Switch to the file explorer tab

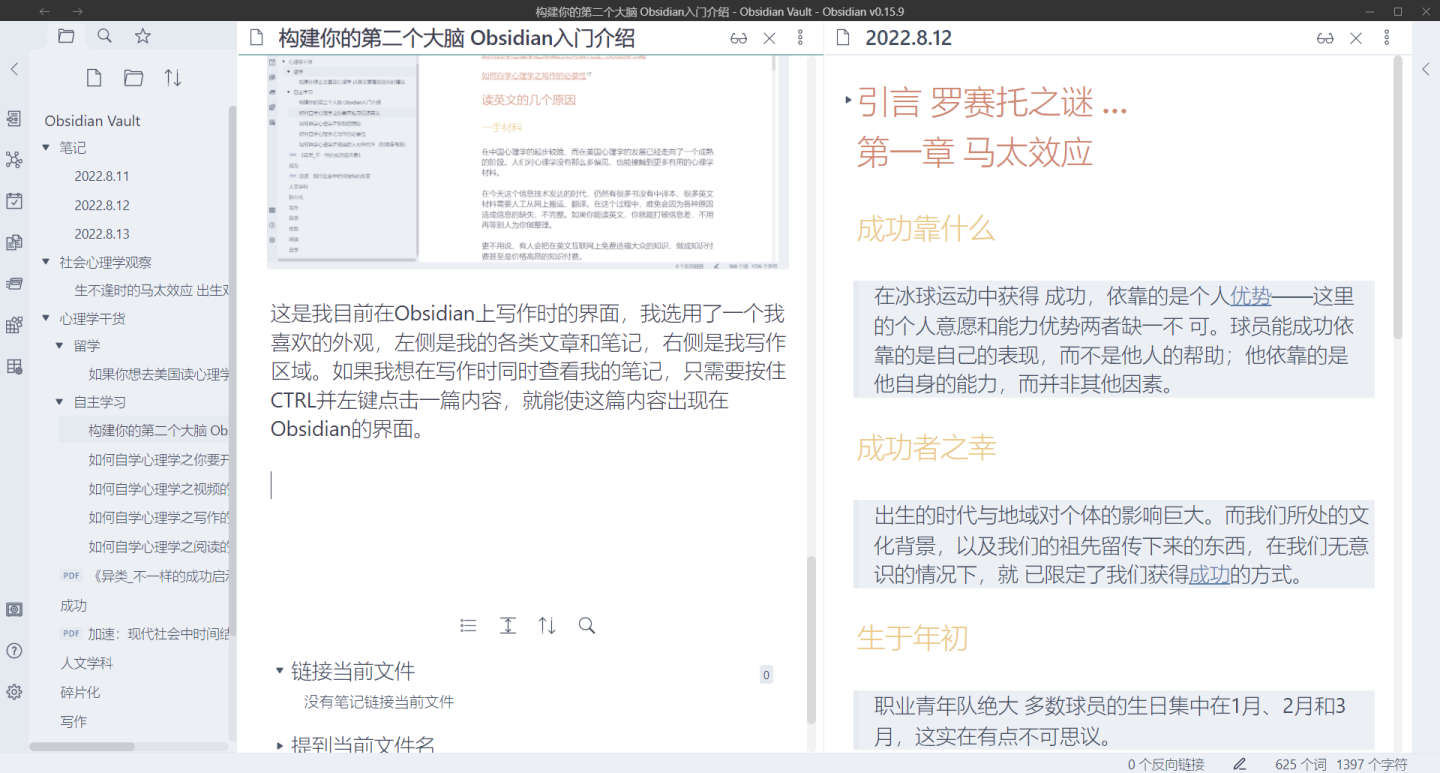[x=66, y=36]
